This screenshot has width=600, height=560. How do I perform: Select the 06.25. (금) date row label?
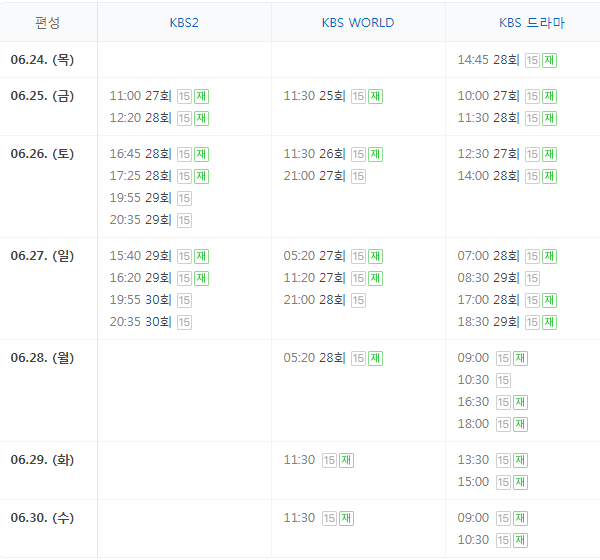click(42, 96)
